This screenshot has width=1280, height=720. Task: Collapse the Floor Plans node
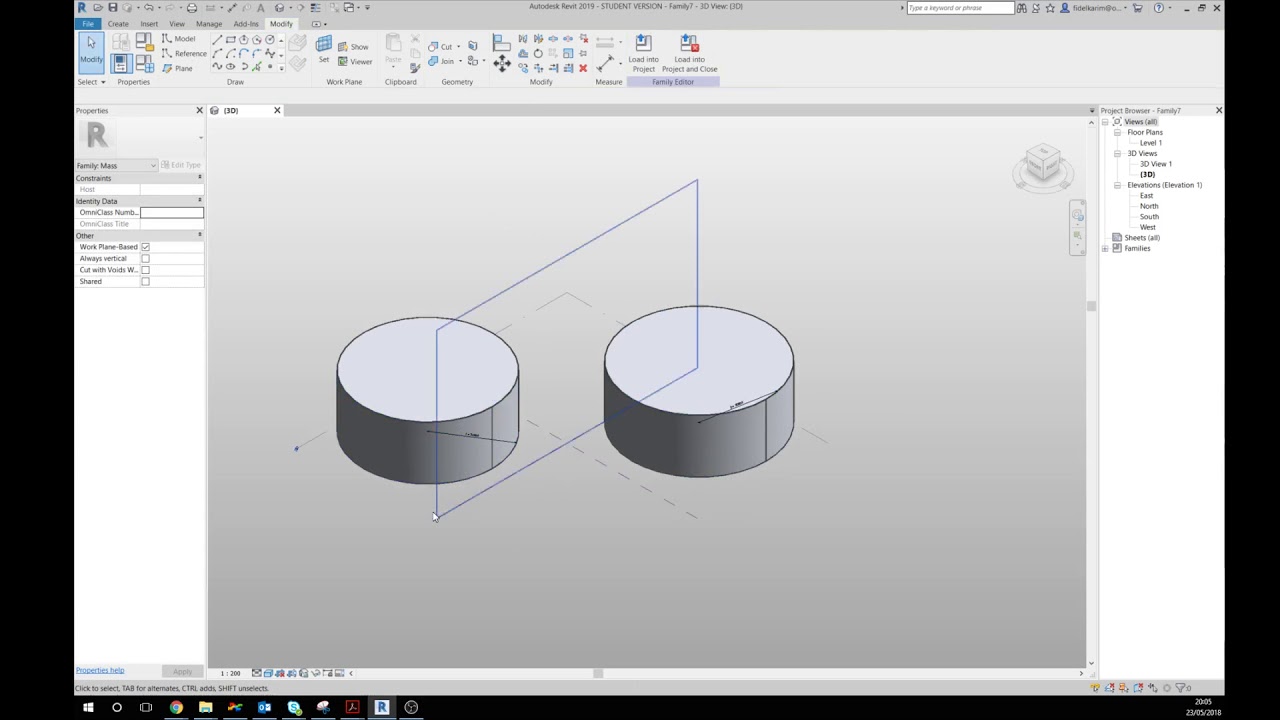pos(1117,132)
